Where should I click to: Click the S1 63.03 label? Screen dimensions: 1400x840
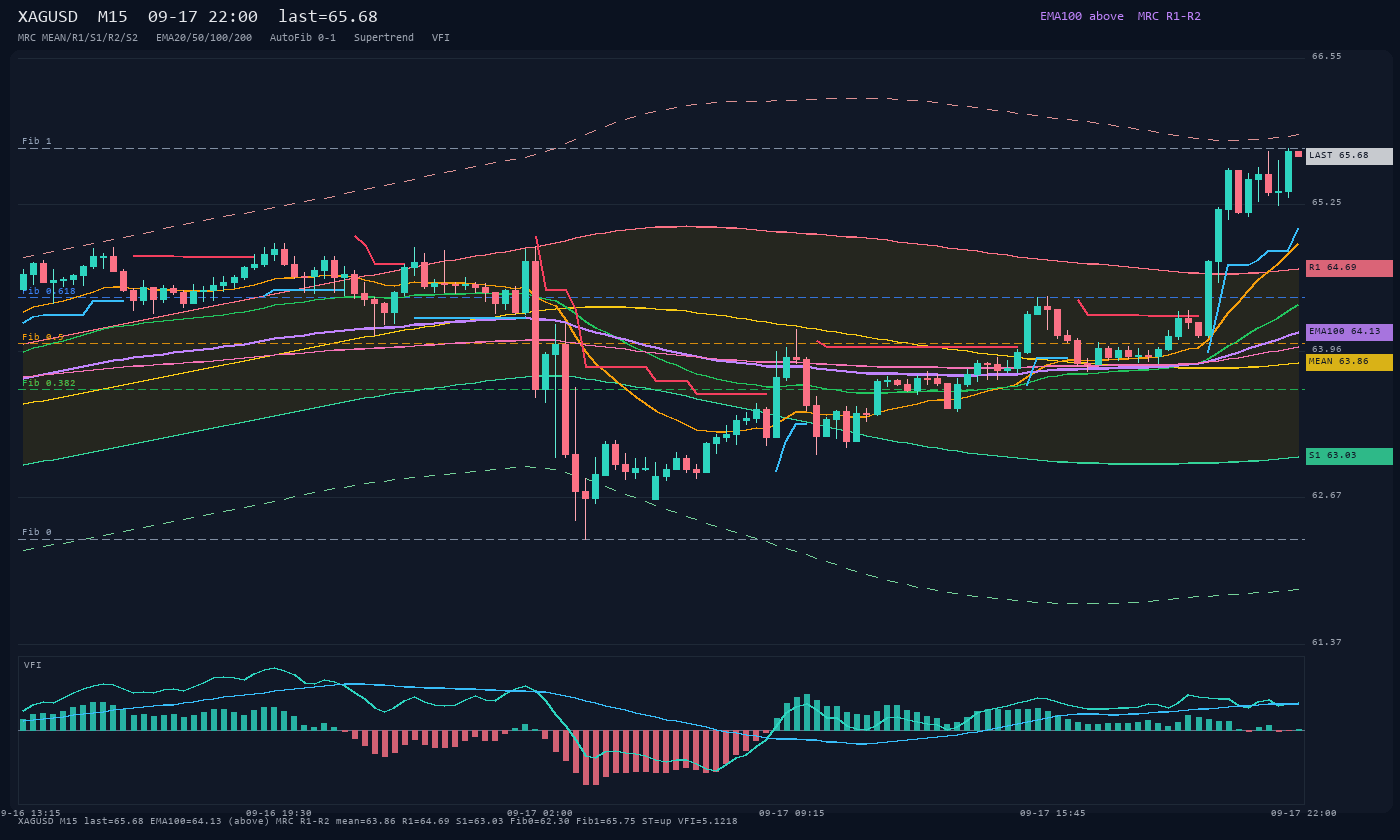1349,456
